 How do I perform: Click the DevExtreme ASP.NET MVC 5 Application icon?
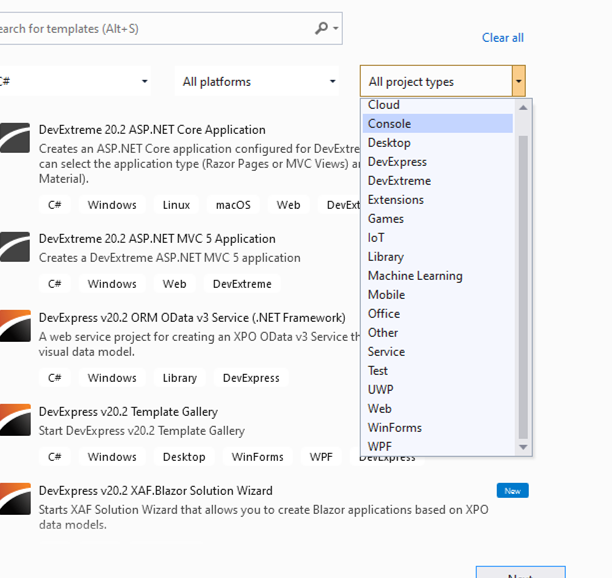[15, 247]
